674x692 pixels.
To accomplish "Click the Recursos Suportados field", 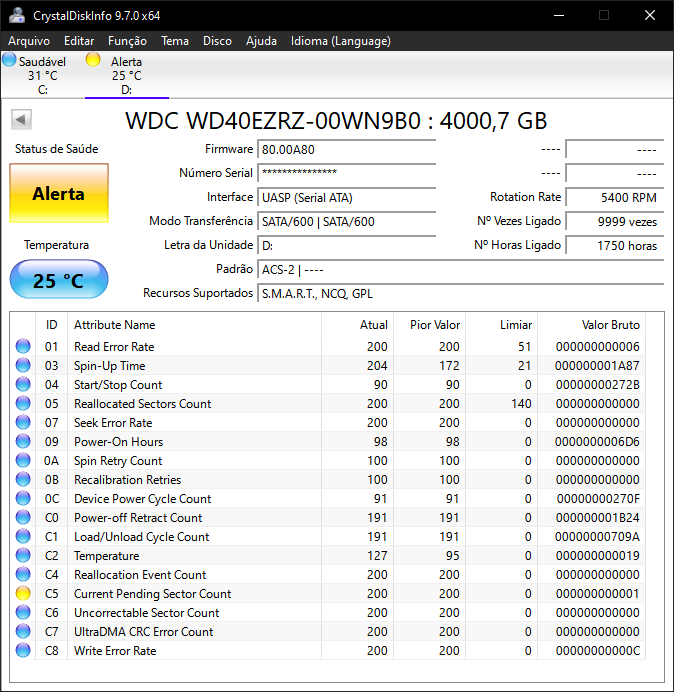I will click(x=460, y=293).
